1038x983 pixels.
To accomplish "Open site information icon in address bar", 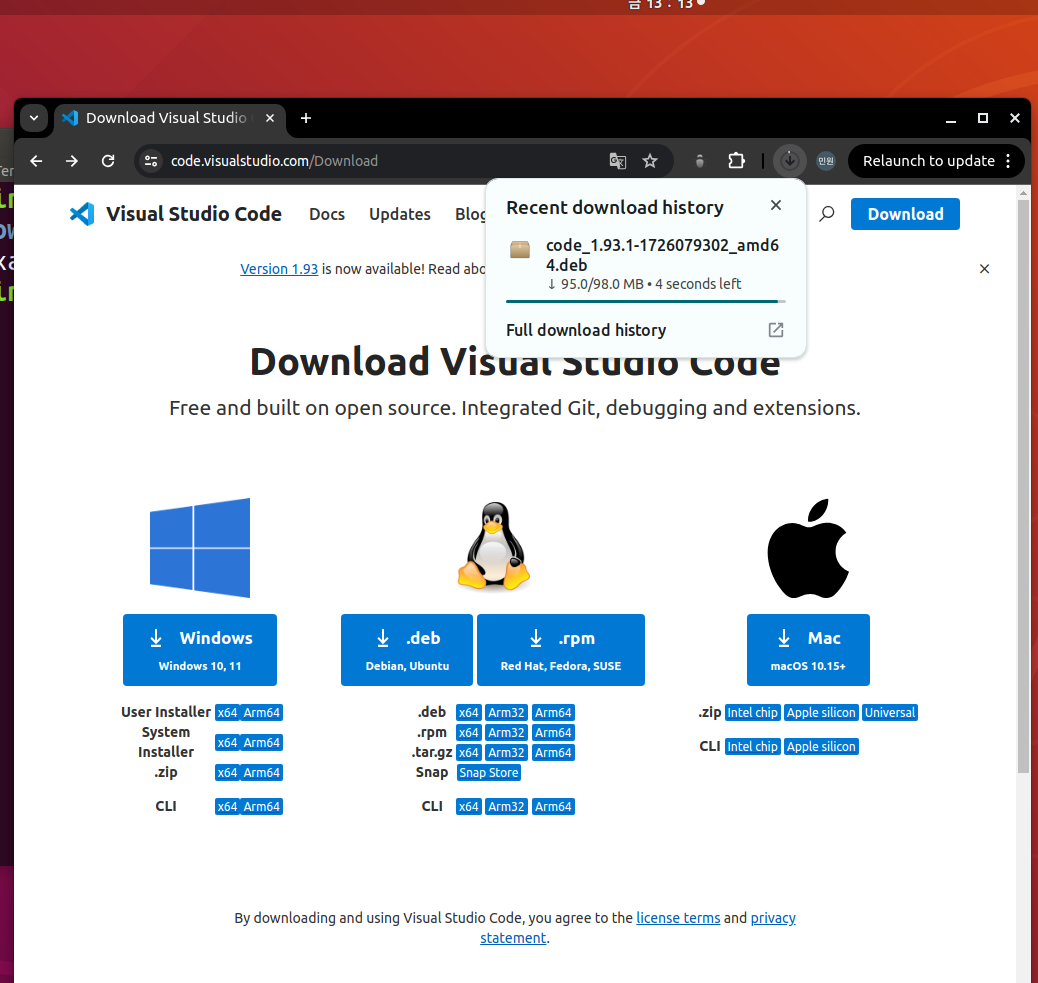I will tap(151, 161).
